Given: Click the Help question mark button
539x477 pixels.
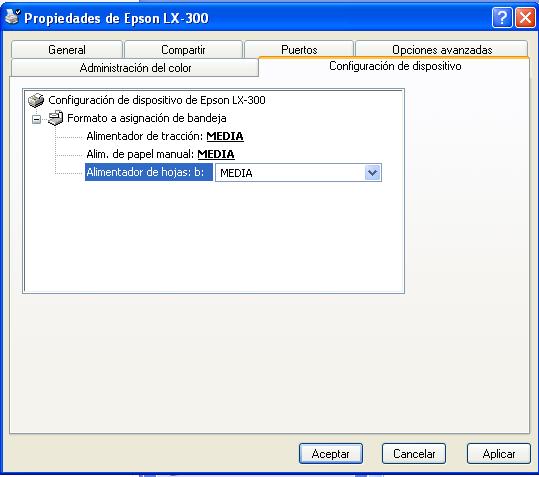Looking at the screenshot, I should click(x=502, y=17).
